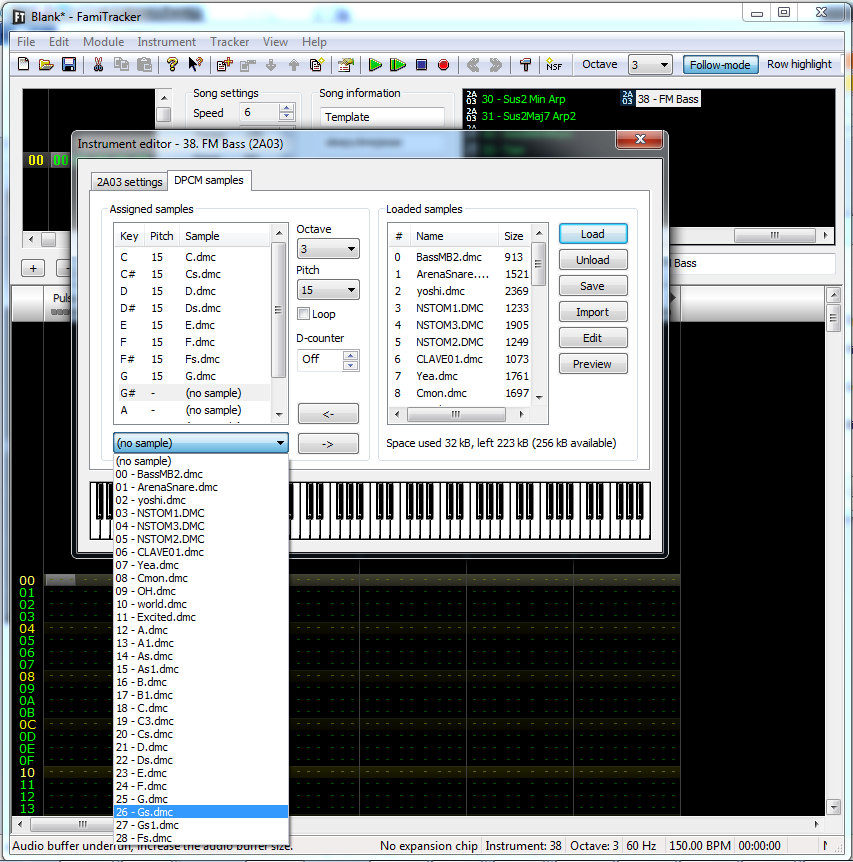
Task: Pick 27 - Gs1.dmc in the sample list
Action: coord(201,825)
